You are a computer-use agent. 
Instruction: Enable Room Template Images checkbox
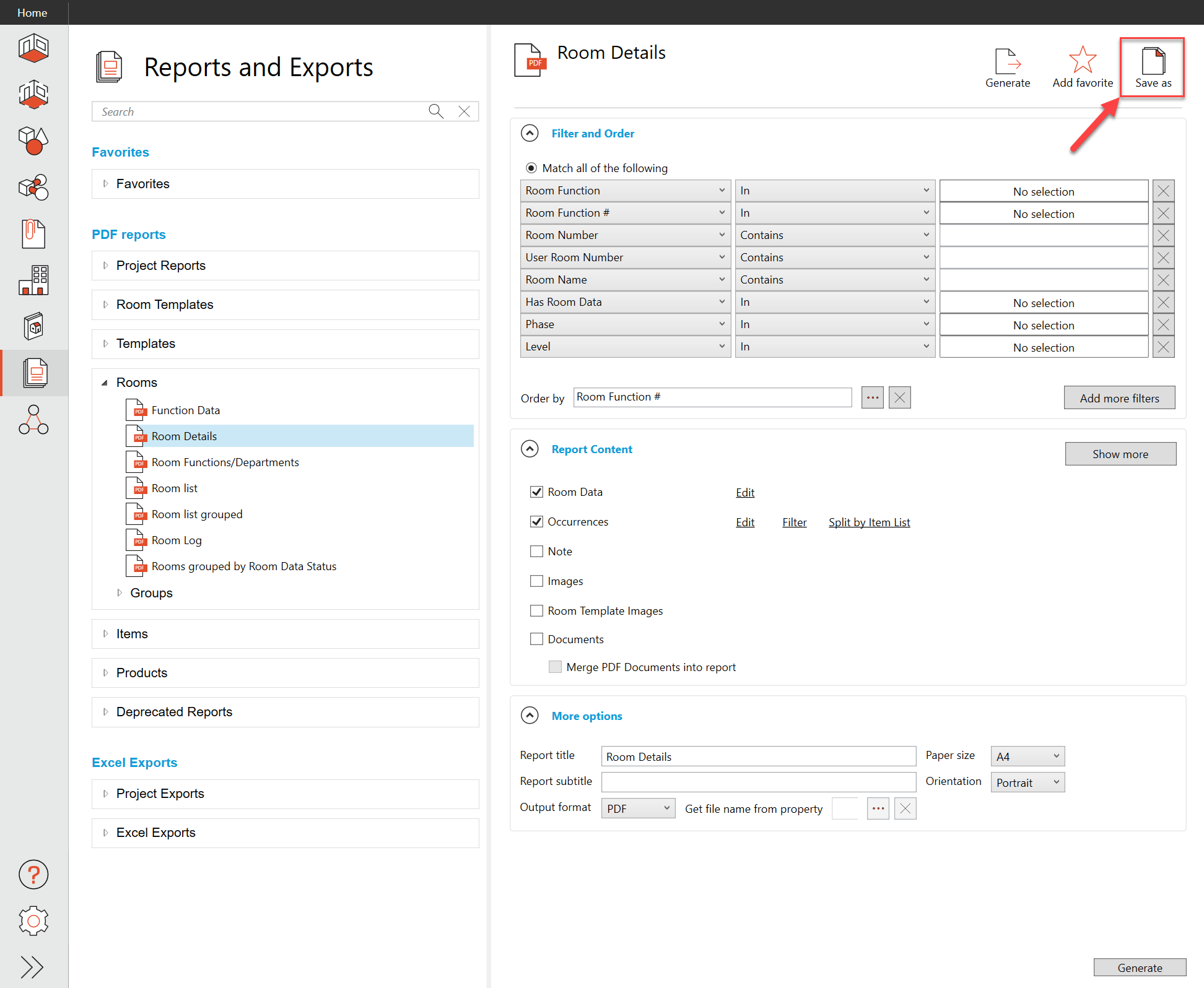click(x=536, y=611)
